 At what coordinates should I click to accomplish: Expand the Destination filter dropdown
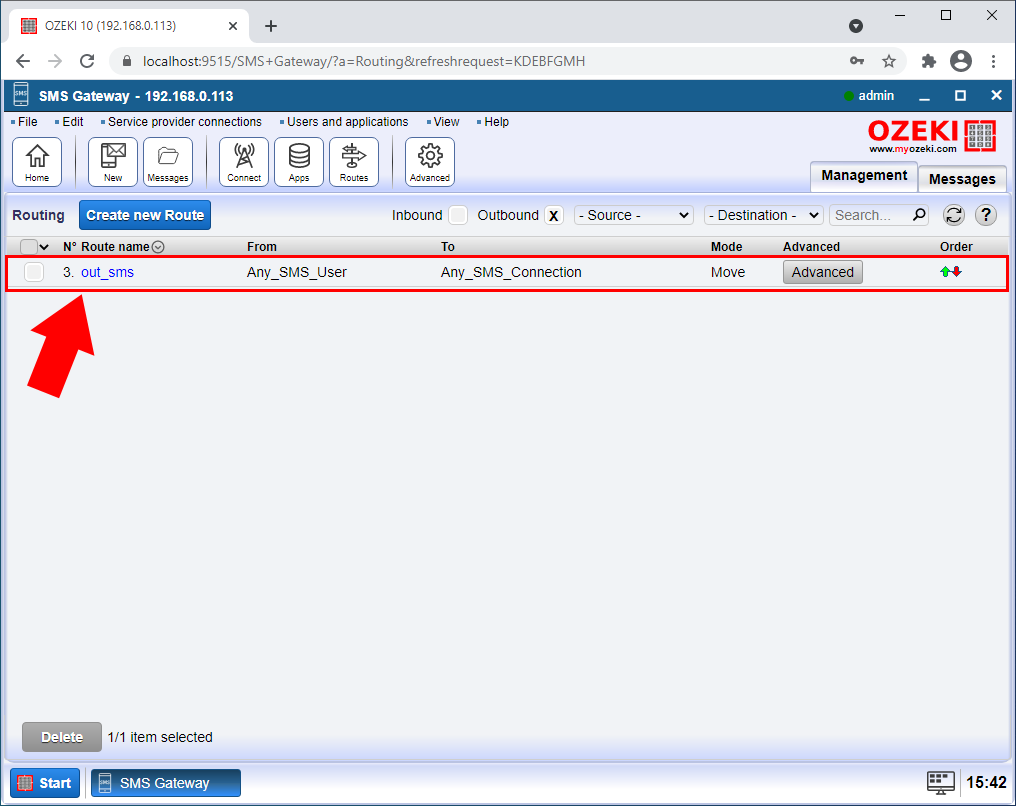coord(763,215)
